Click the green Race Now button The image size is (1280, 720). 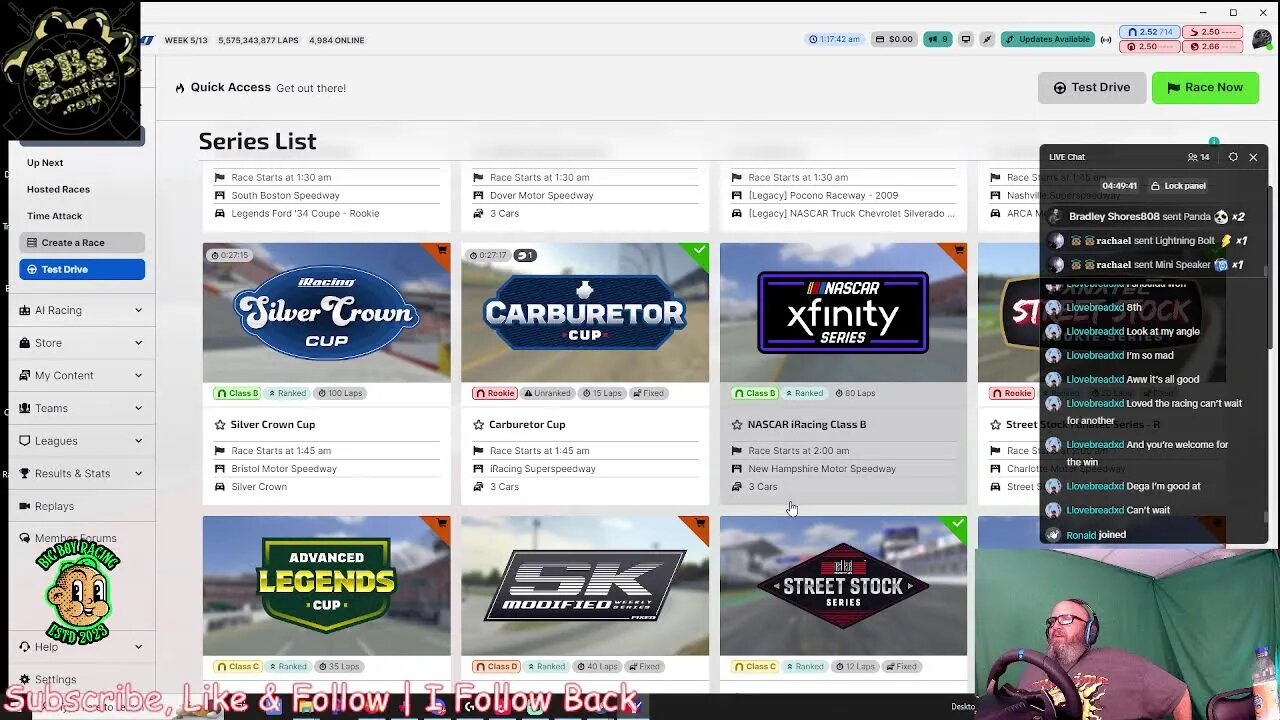1204,87
